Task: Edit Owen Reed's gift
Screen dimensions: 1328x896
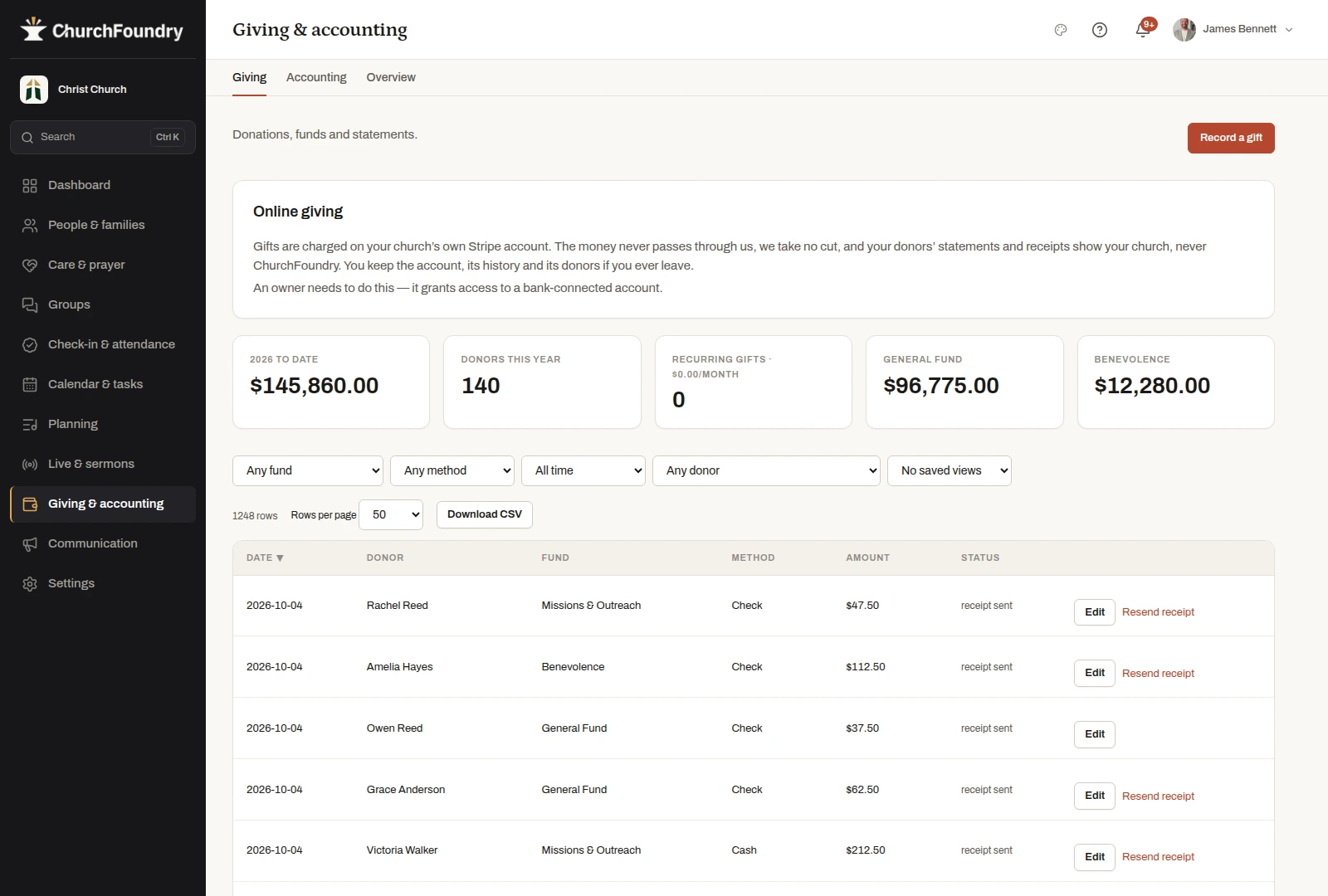Action: [x=1095, y=734]
